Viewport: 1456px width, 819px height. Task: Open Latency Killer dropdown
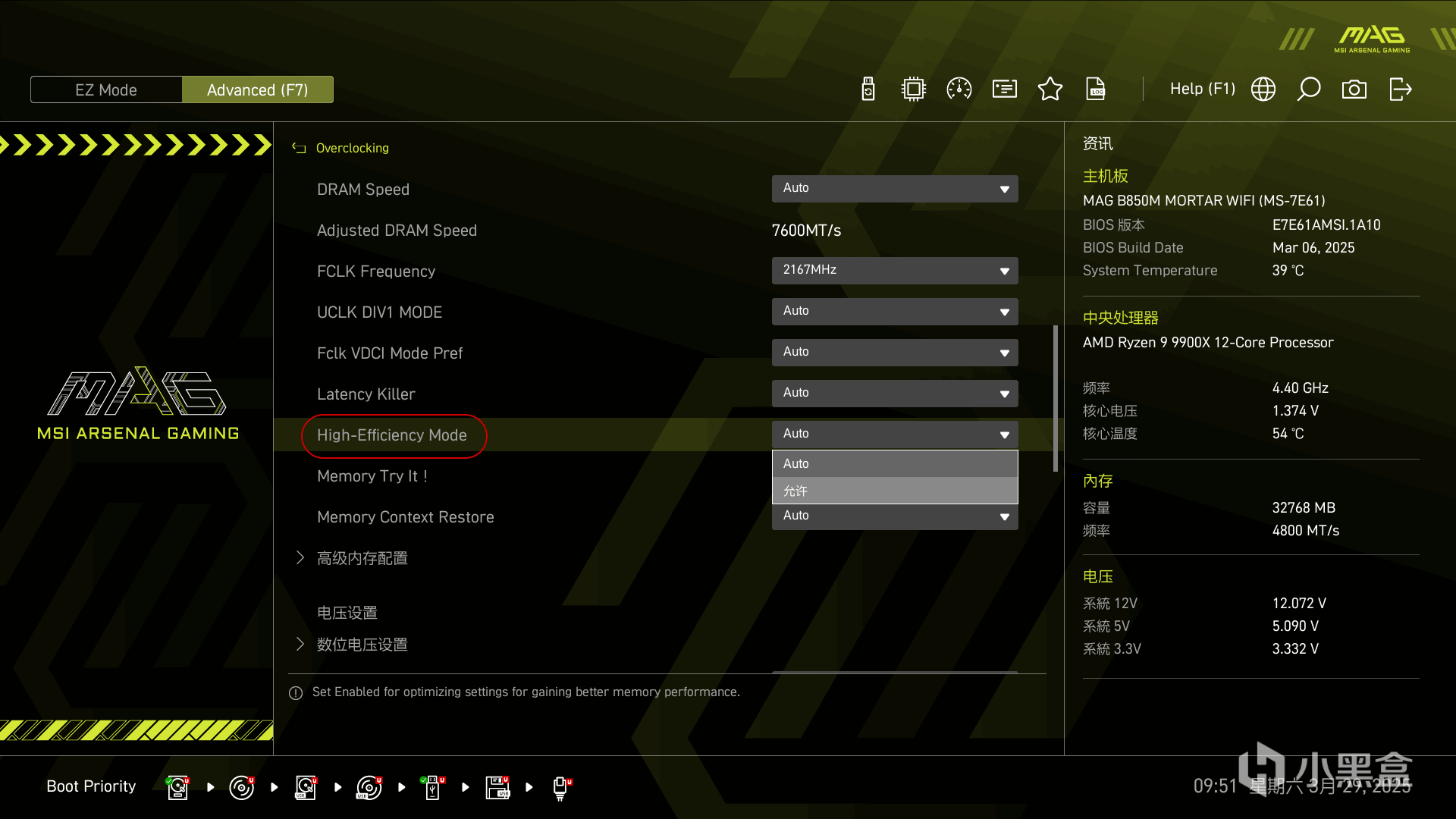click(x=895, y=394)
